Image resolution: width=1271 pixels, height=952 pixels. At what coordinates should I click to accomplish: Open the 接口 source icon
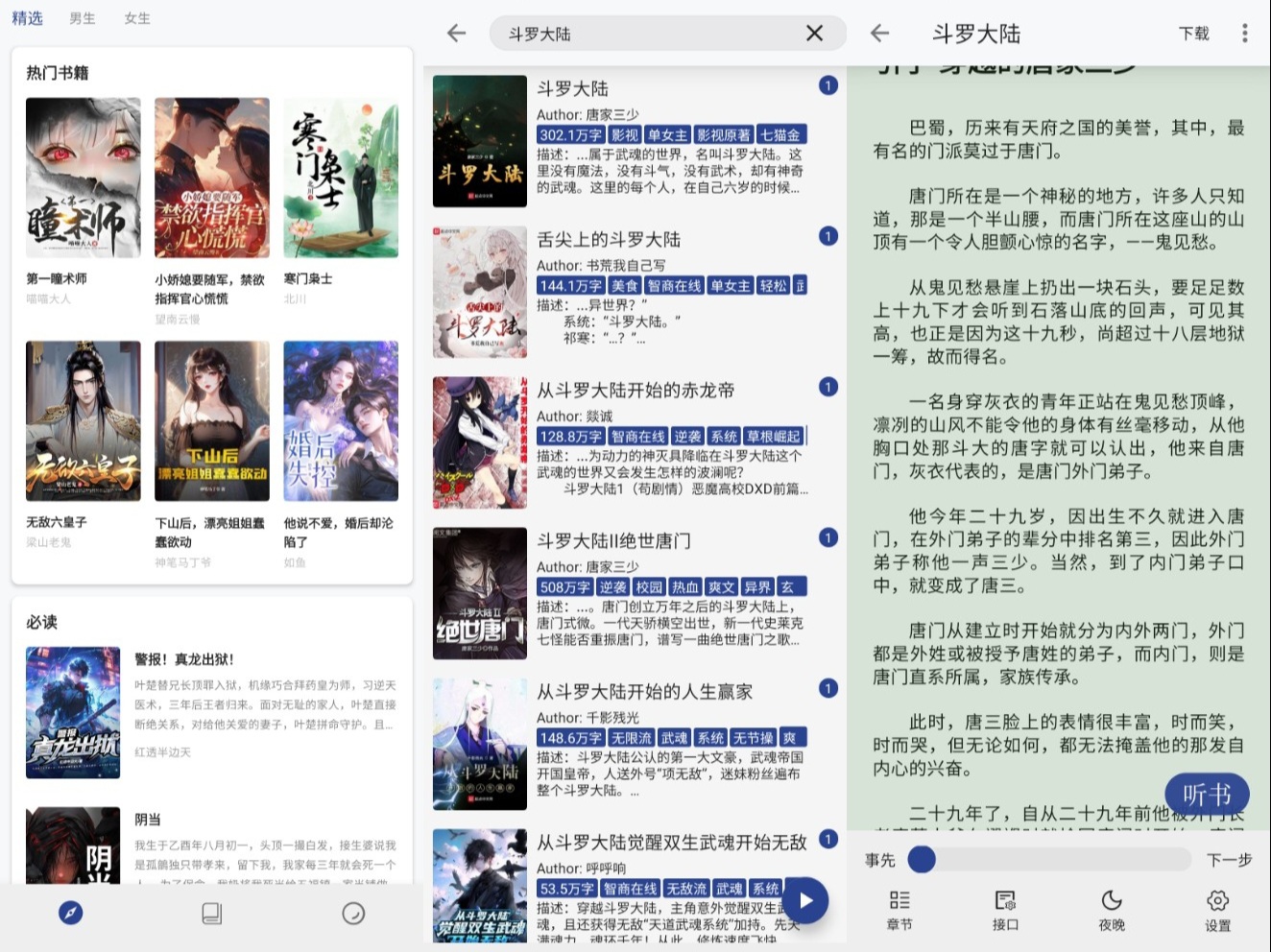click(x=1005, y=910)
